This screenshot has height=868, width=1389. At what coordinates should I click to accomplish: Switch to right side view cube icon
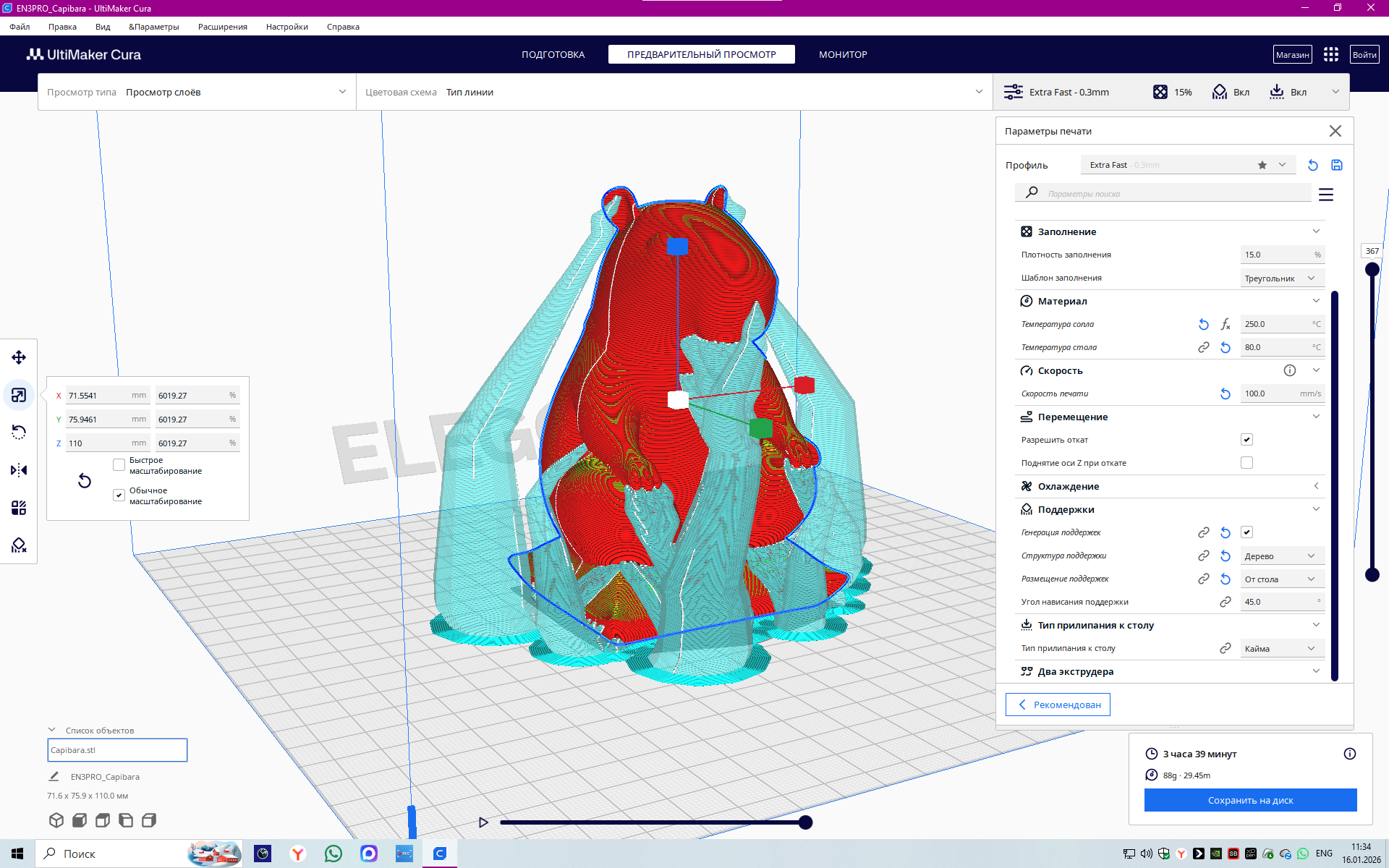click(x=149, y=820)
